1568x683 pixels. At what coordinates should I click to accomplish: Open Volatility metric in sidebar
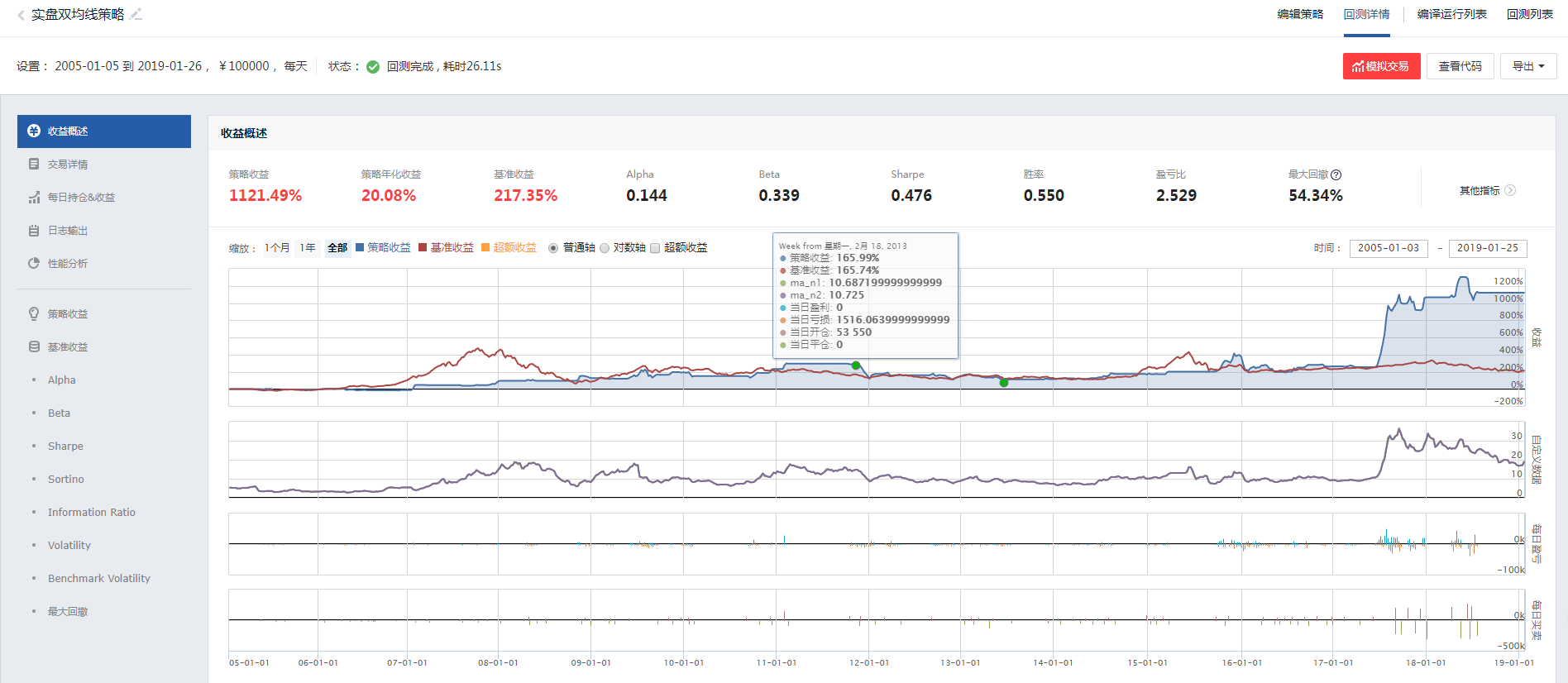(69, 546)
